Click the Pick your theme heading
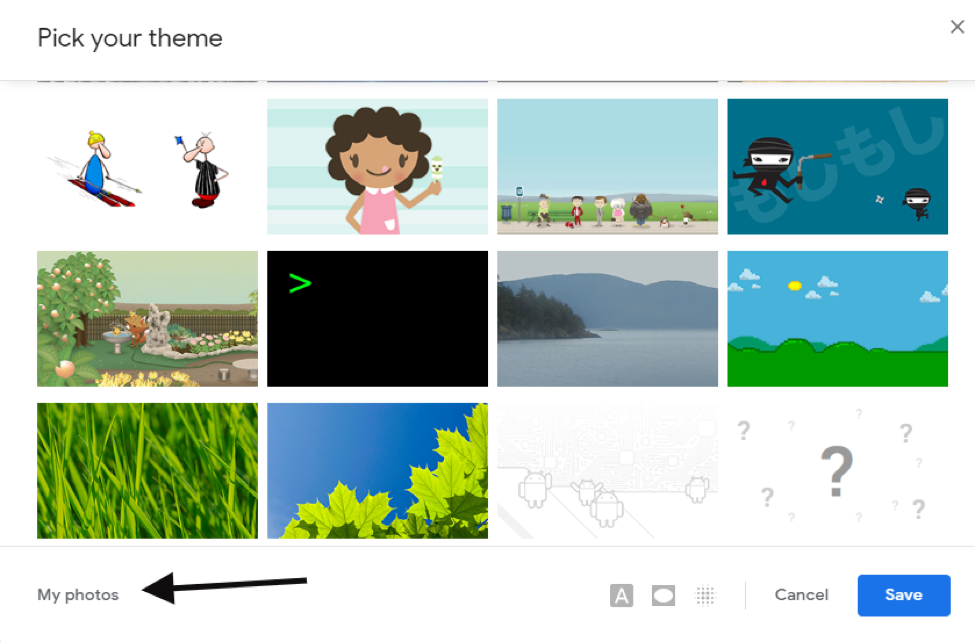 (130, 39)
